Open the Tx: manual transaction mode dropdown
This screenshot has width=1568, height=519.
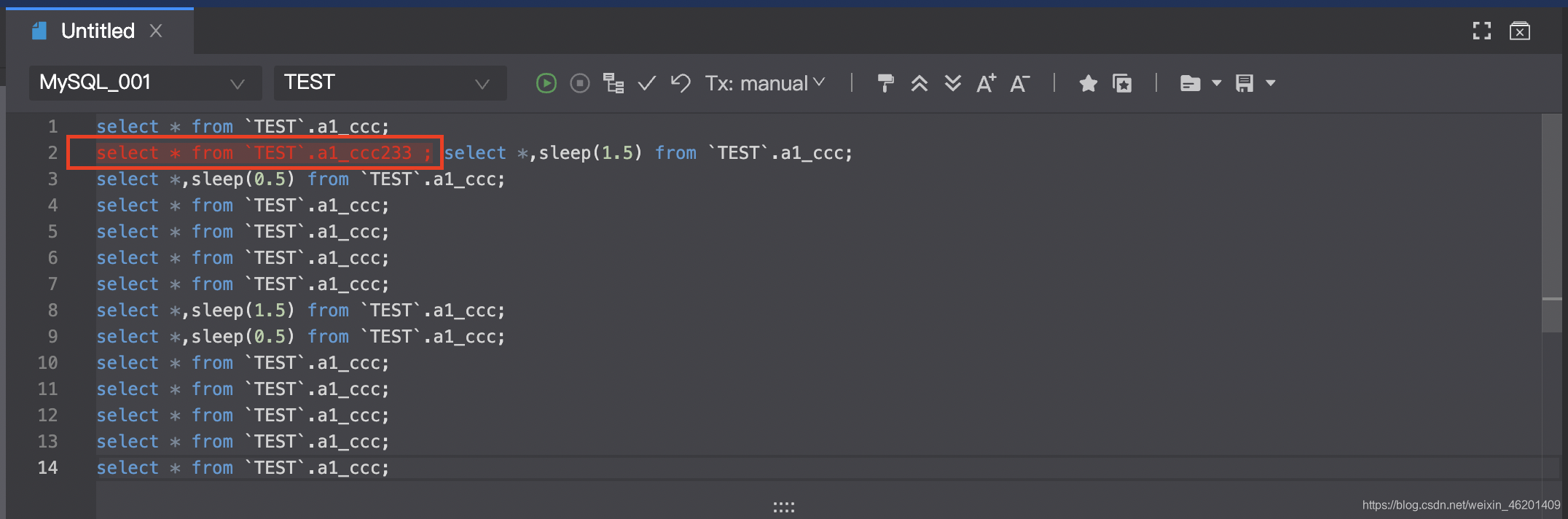tap(765, 83)
